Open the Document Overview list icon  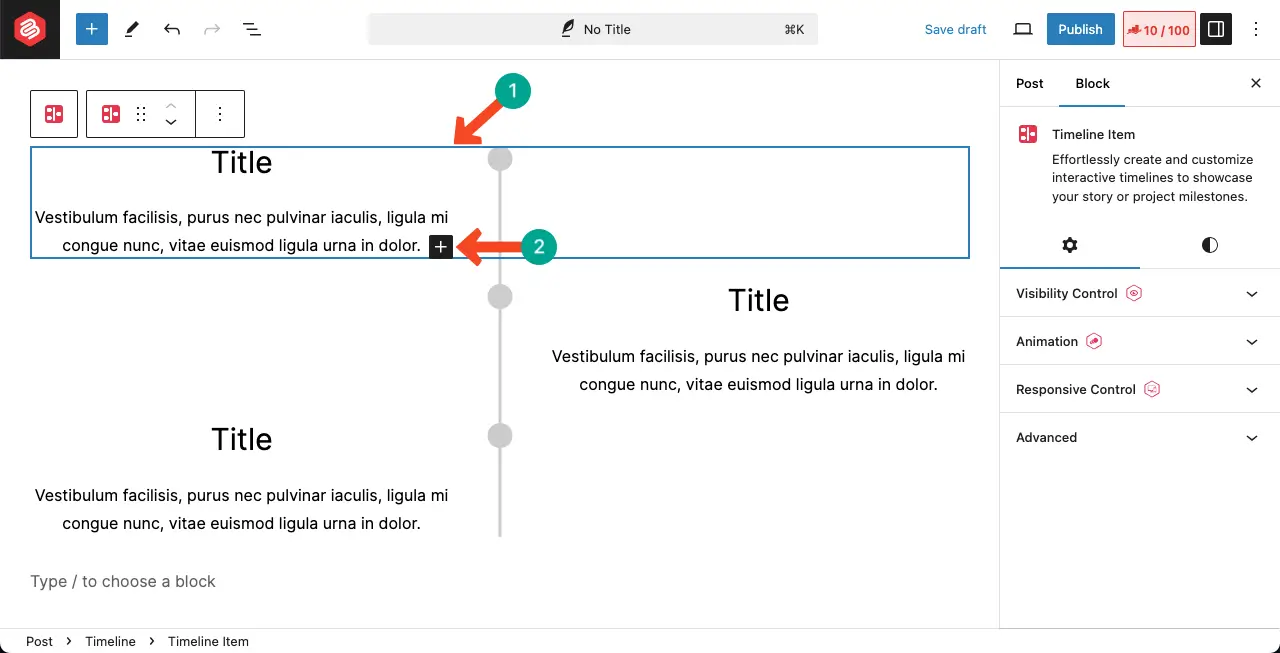click(x=252, y=29)
